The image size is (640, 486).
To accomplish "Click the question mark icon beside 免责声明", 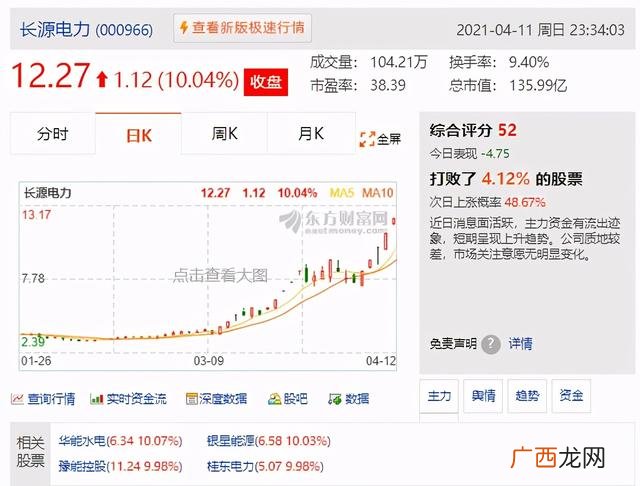I will pos(491,344).
